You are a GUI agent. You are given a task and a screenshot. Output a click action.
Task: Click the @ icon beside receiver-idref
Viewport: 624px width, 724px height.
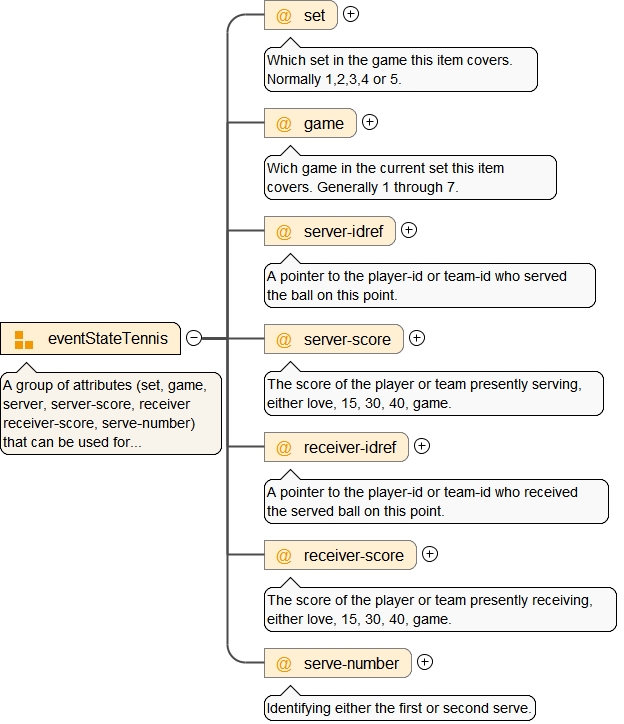[284, 448]
